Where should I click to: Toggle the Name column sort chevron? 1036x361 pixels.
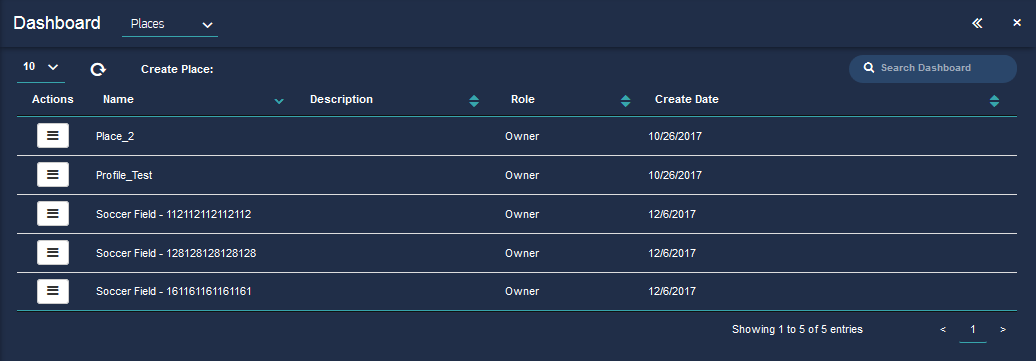tap(279, 101)
